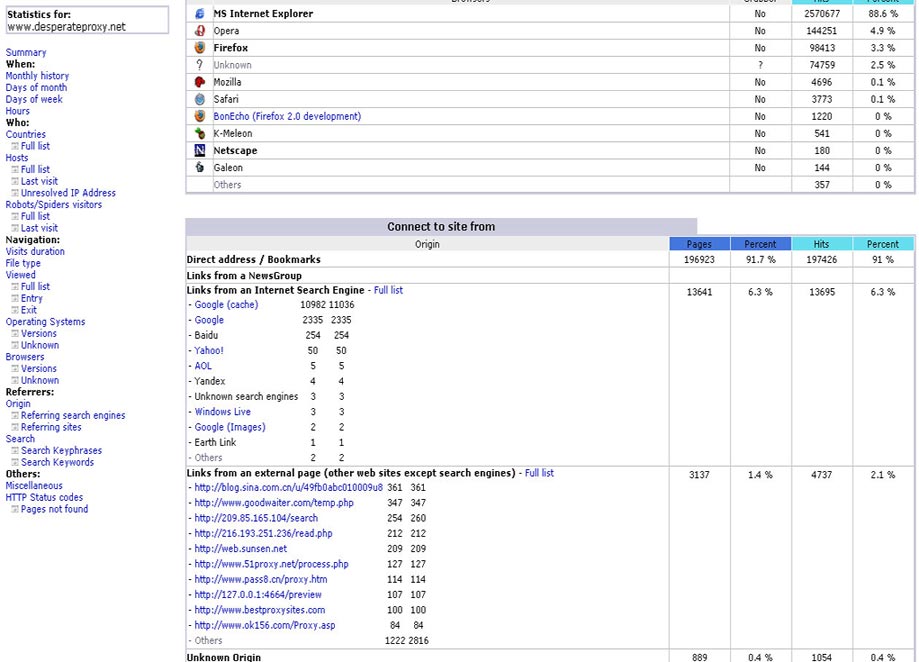The height and width of the screenshot is (662, 919).
Task: Open Full list under Countries
Action: click(x=35, y=146)
